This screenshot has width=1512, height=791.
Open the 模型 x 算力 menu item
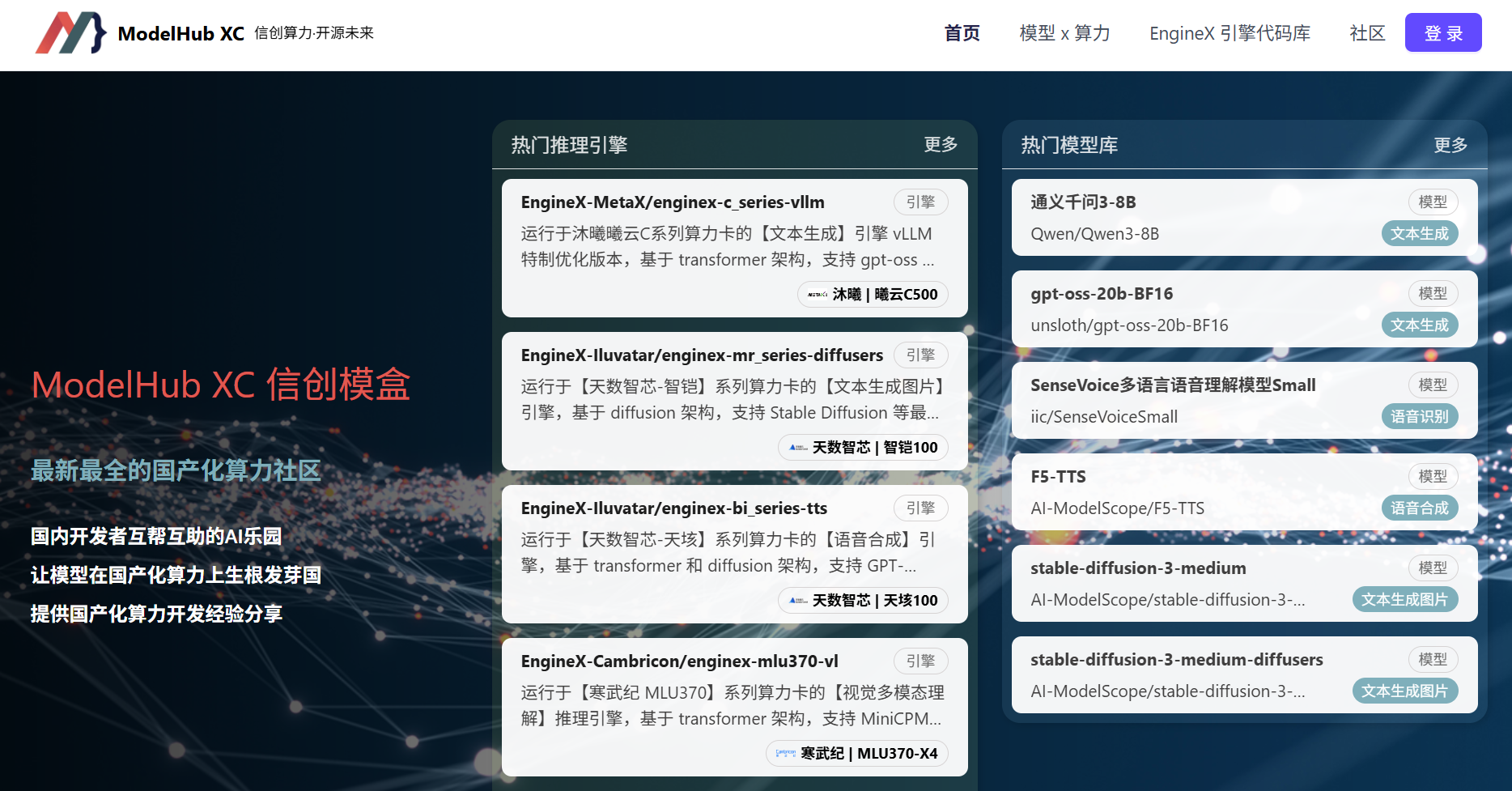point(1064,33)
